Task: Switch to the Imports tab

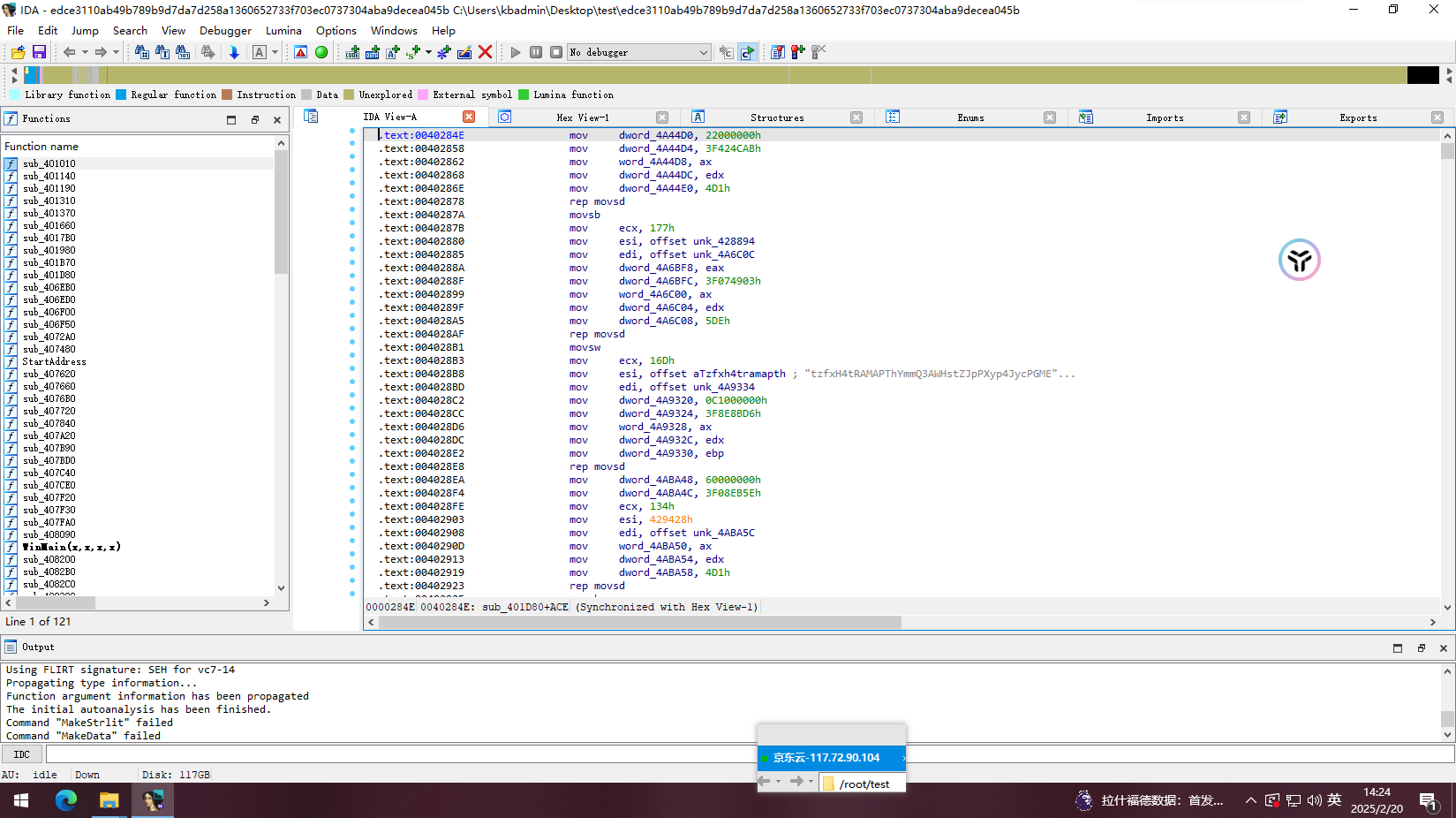Action: tap(1165, 117)
